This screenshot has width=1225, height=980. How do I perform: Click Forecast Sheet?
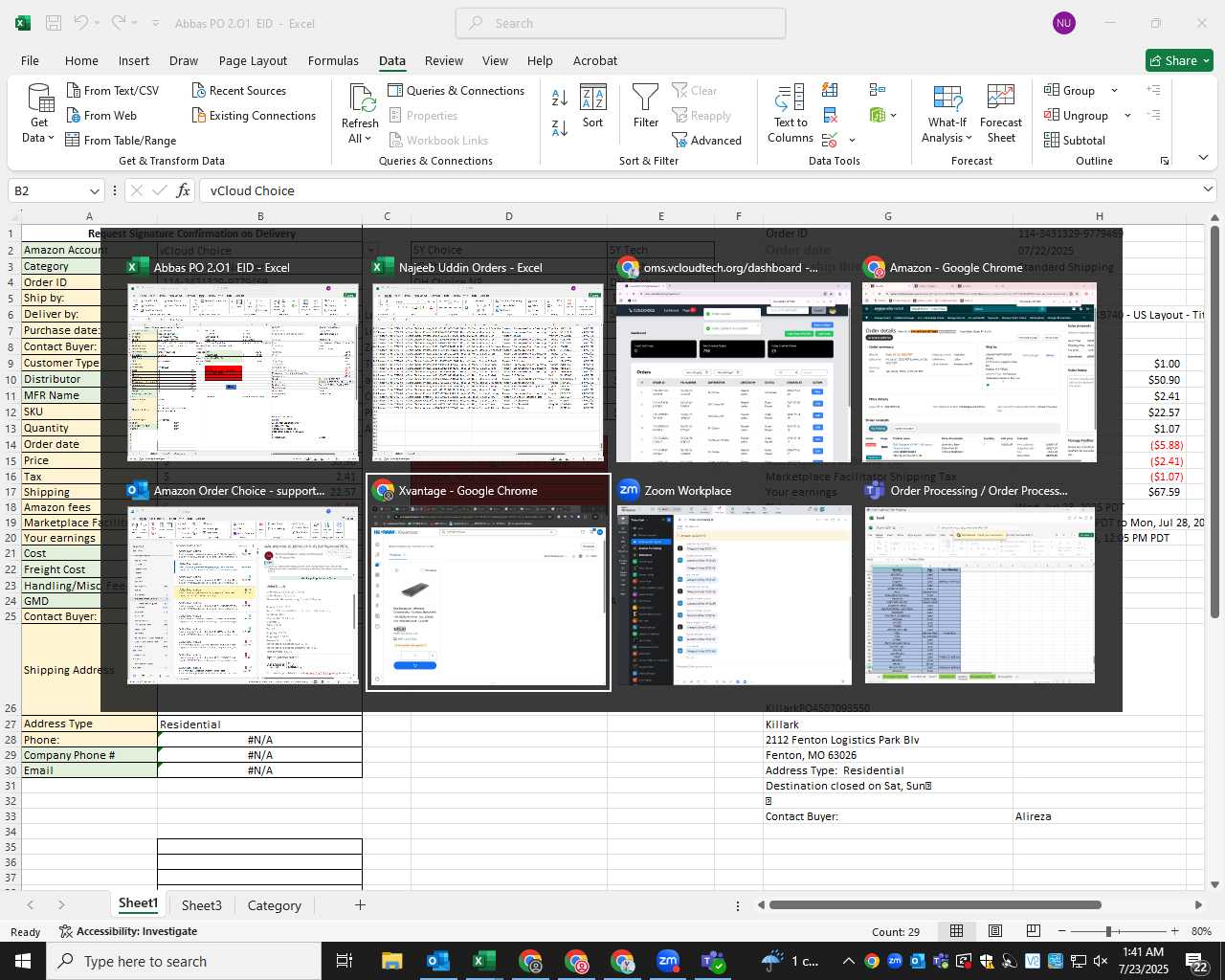coord(1001,114)
